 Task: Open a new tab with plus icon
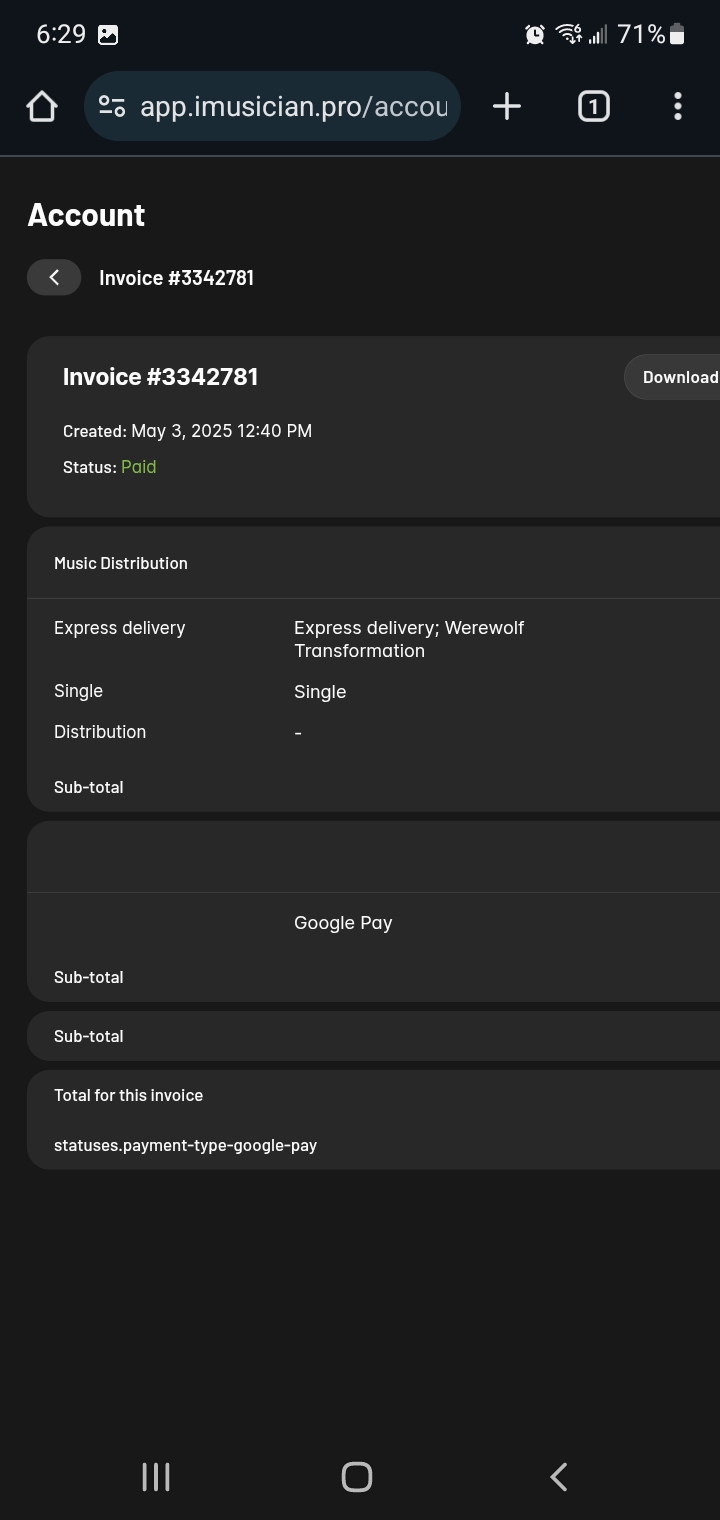pos(507,106)
